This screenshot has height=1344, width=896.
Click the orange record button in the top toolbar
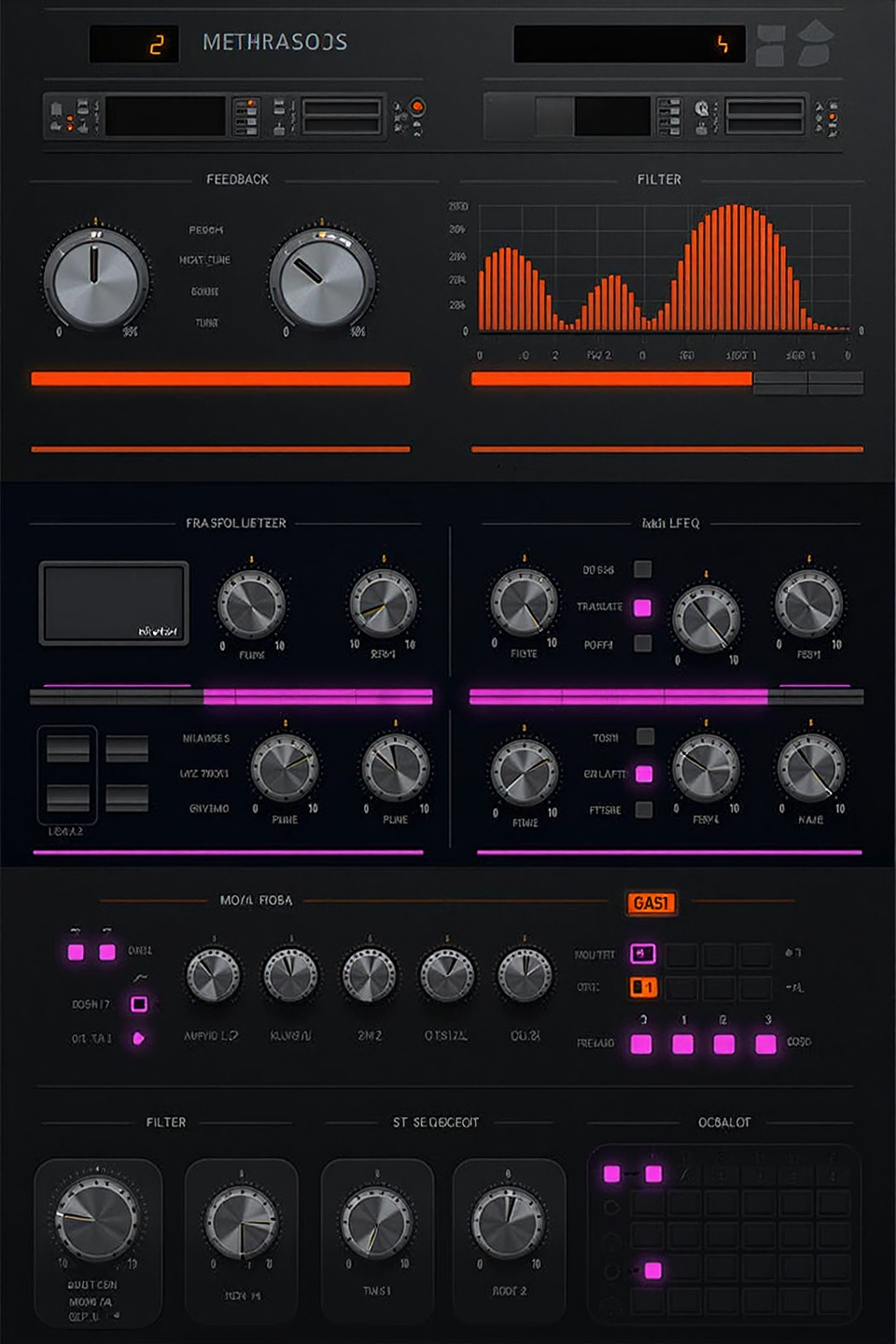(x=417, y=106)
